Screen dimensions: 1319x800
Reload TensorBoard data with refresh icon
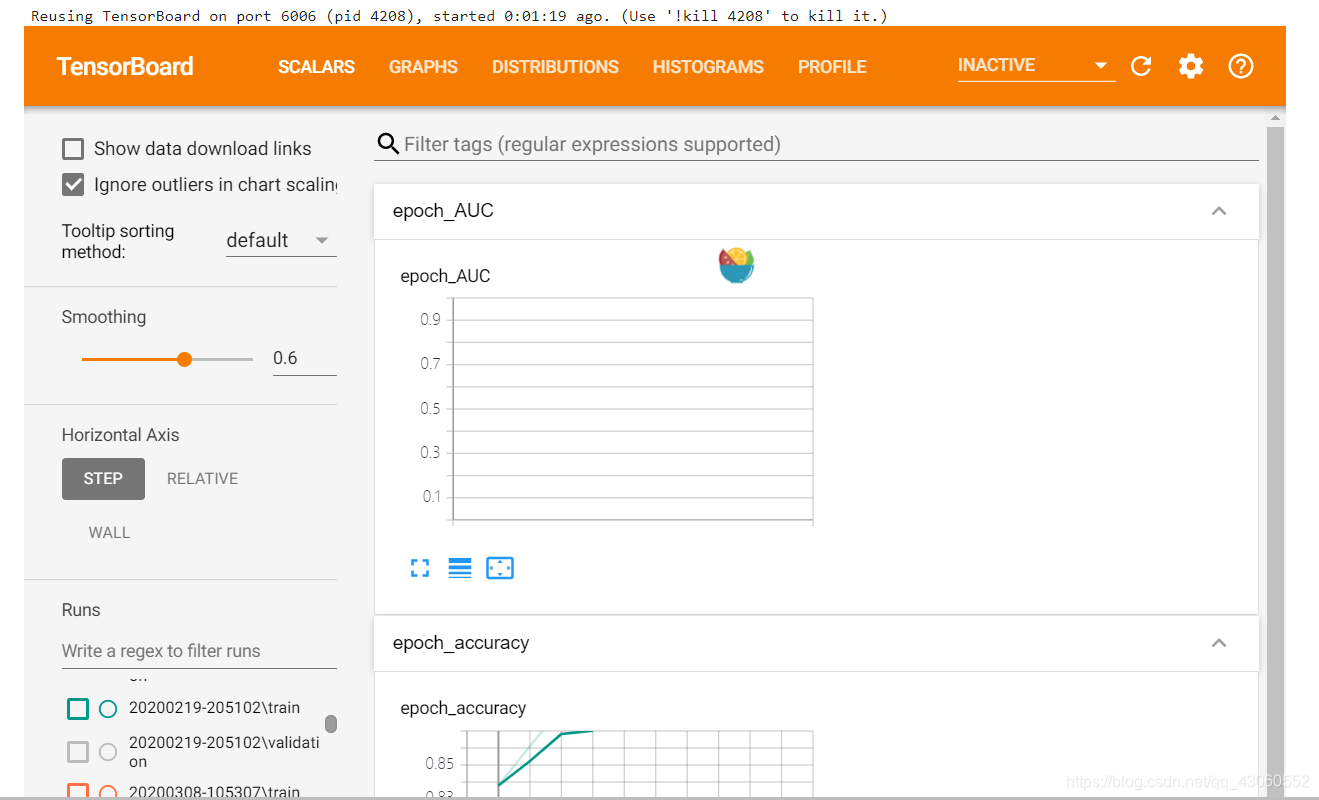1141,66
